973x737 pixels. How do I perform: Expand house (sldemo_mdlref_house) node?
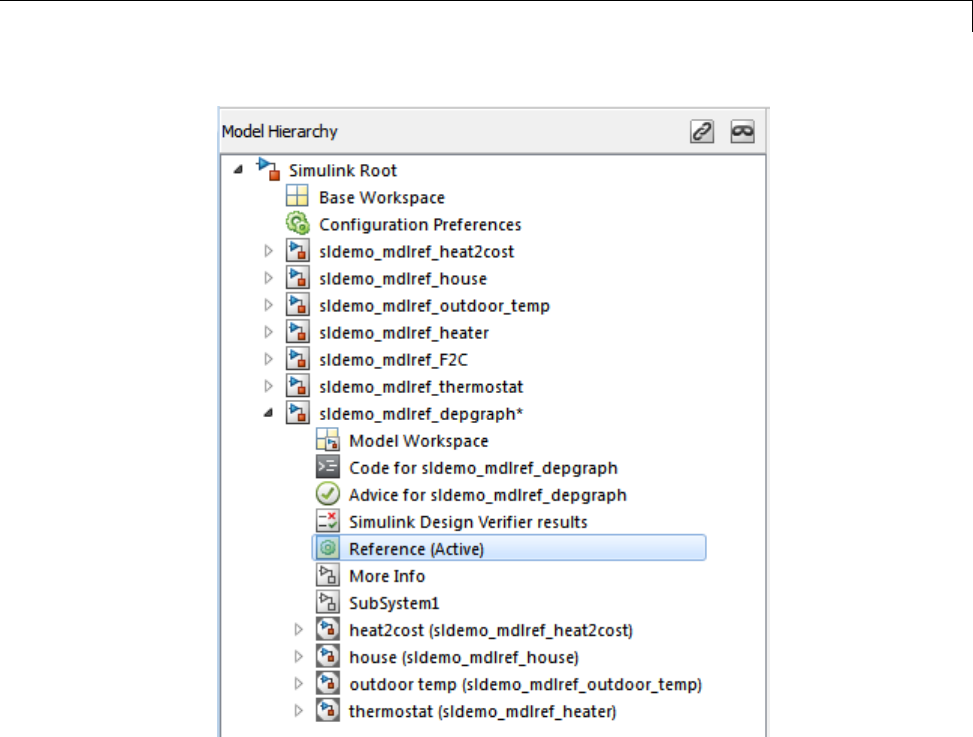coord(298,656)
